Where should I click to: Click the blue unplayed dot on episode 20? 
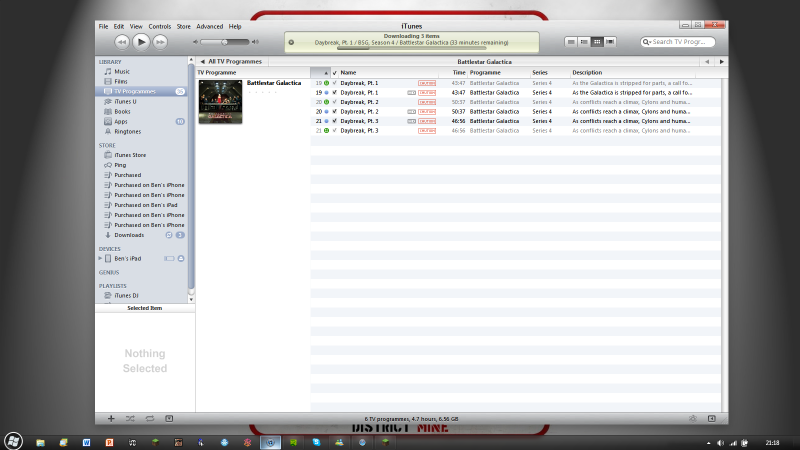[x=327, y=112]
